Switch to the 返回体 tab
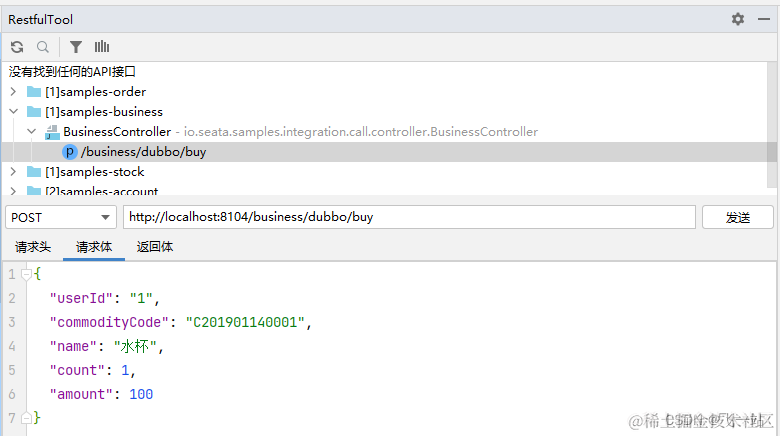Image resolution: width=780 pixels, height=436 pixels. [155, 247]
